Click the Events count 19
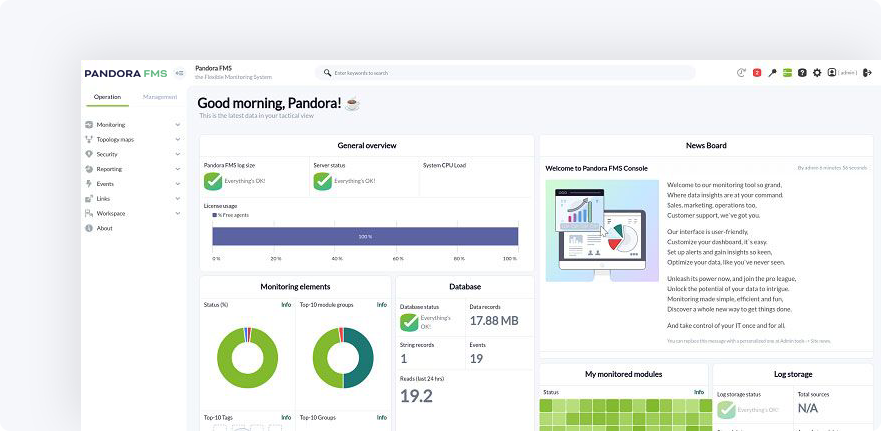Screen dimensions: 881x431 coord(476,359)
